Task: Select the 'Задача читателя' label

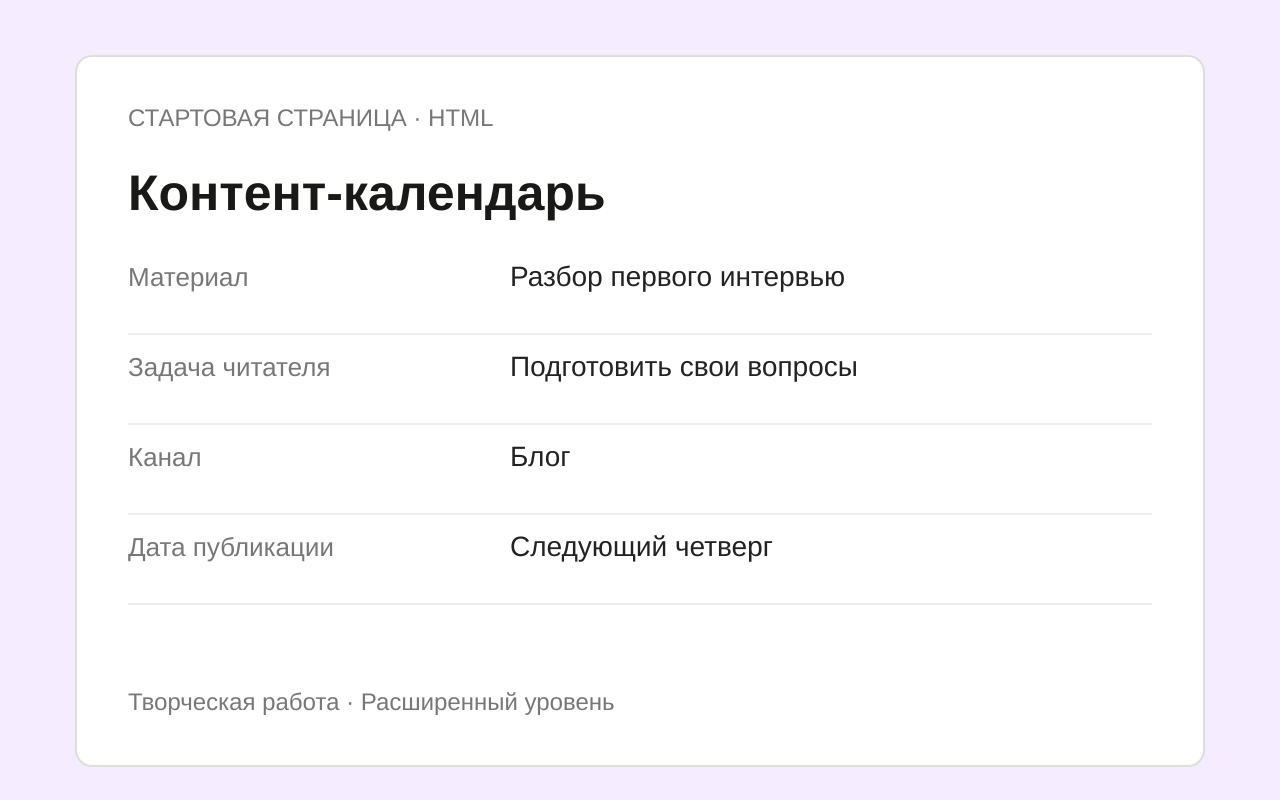Action: (229, 367)
